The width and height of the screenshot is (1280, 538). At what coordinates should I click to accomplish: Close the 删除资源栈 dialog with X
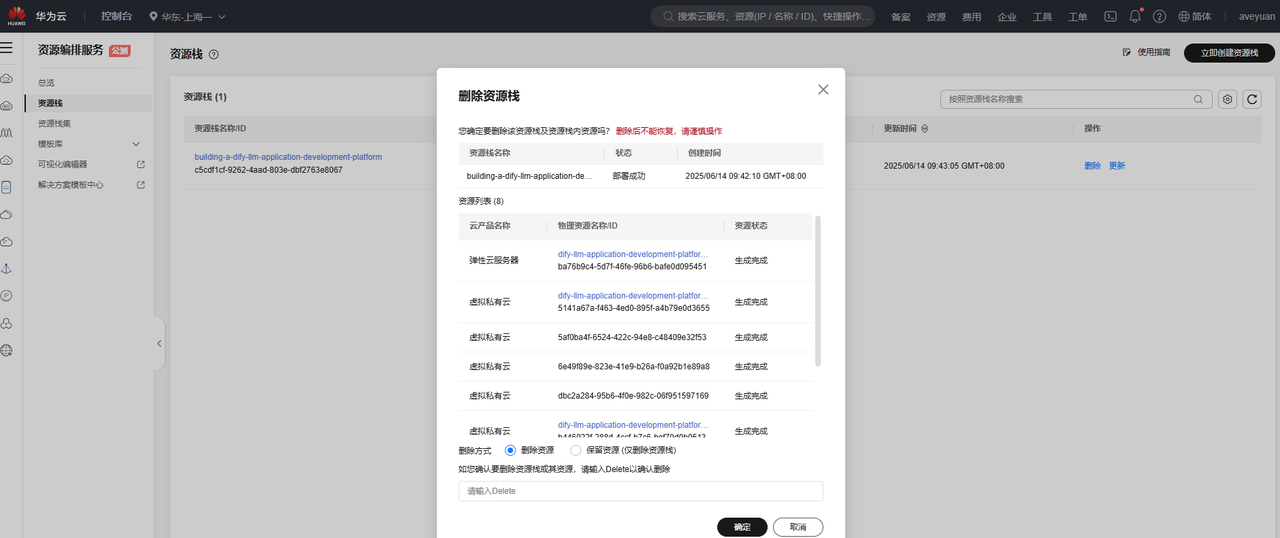(x=823, y=89)
